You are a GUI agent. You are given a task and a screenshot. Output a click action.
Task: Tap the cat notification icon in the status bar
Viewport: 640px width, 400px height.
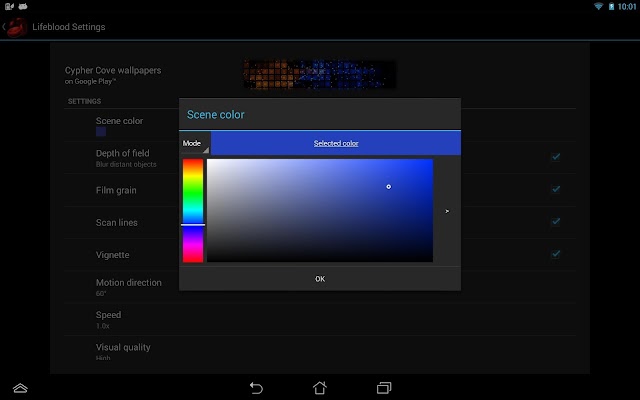tap(23, 6)
